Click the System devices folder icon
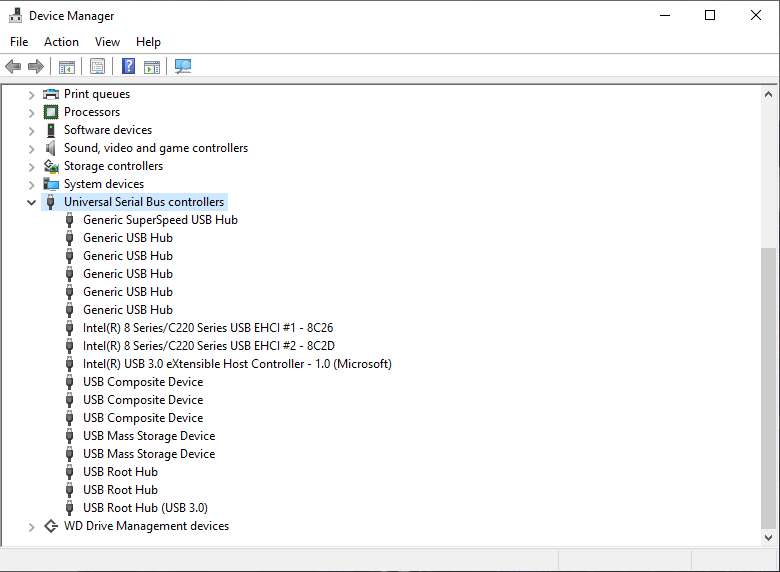Image resolution: width=780 pixels, height=572 pixels. tap(51, 184)
